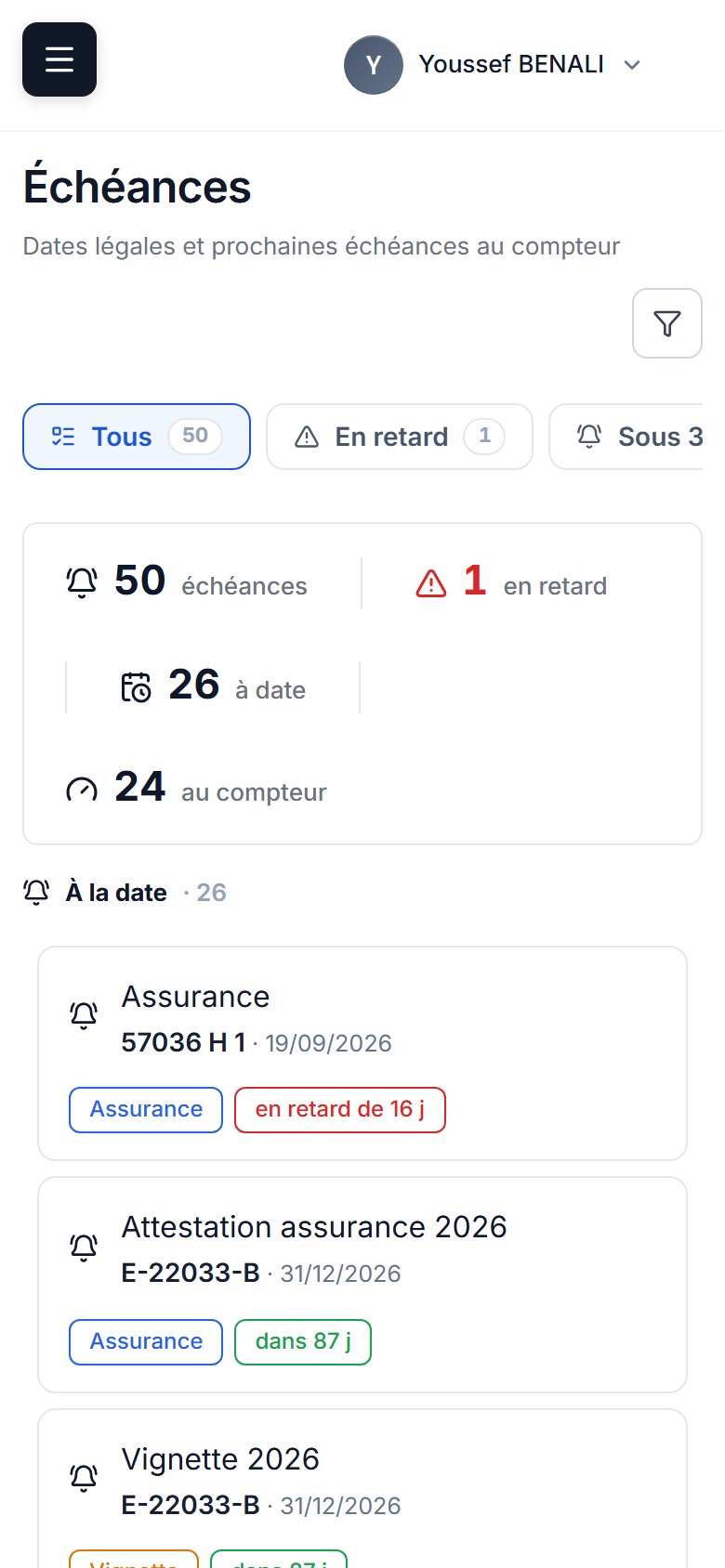Image resolution: width=725 pixels, height=1568 pixels.
Task: Click bell icon on Attestation assurance 2026
Action: [84, 1247]
